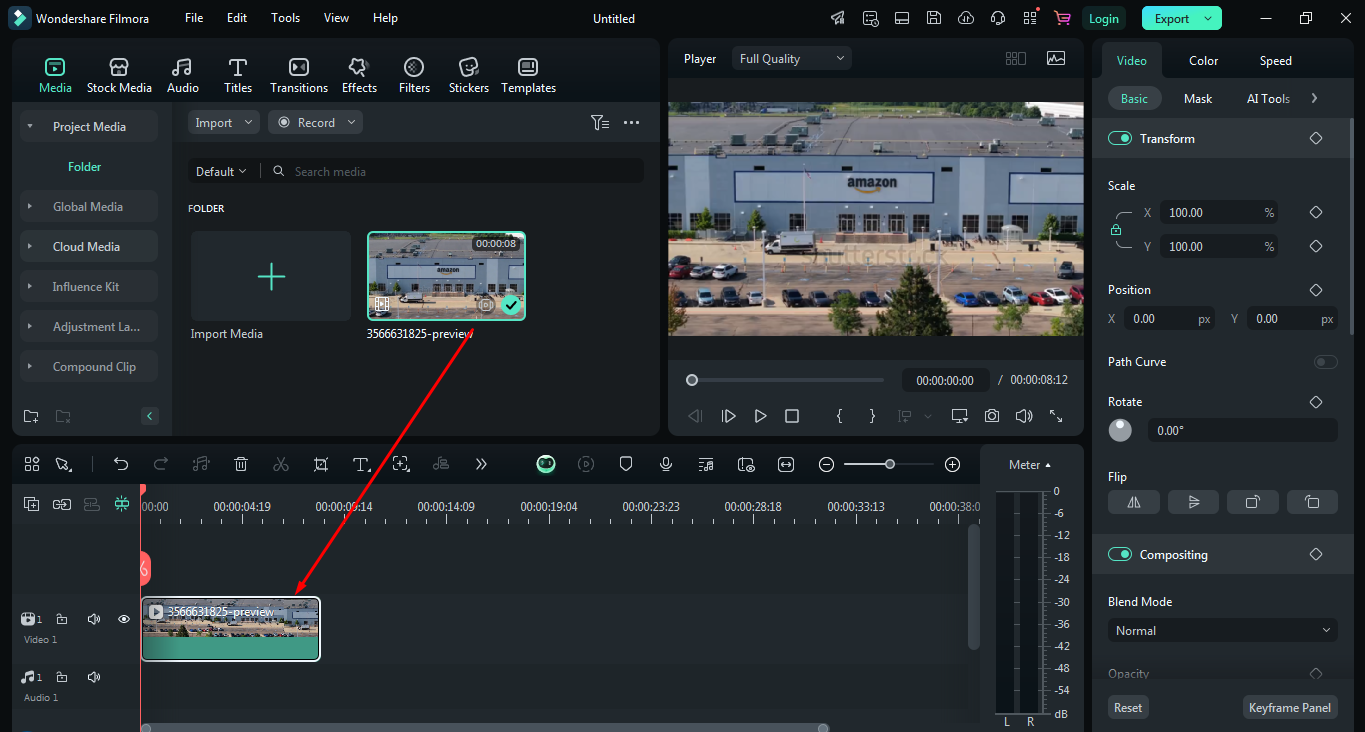Open the media panel more options
Screen dimensions: 1365x732
(631, 122)
